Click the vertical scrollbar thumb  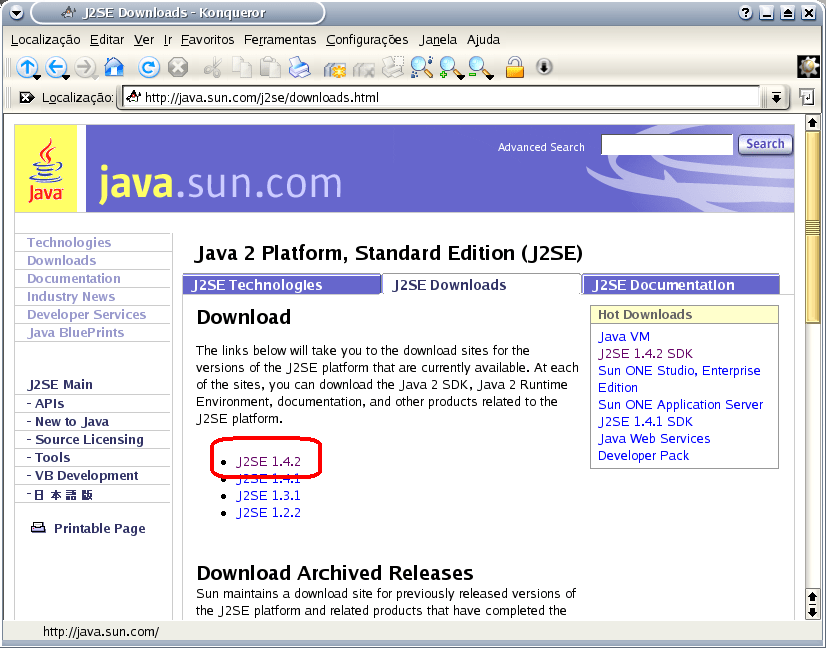pos(812,228)
